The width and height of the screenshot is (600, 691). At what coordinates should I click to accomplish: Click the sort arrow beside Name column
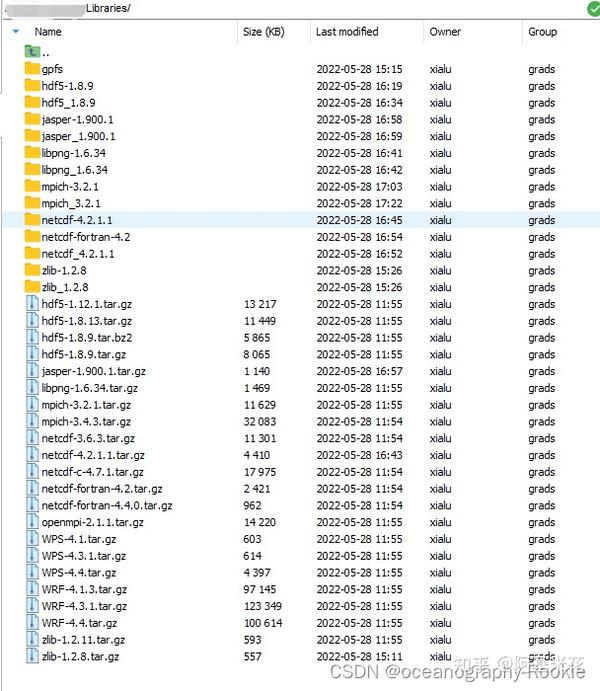click(16, 32)
